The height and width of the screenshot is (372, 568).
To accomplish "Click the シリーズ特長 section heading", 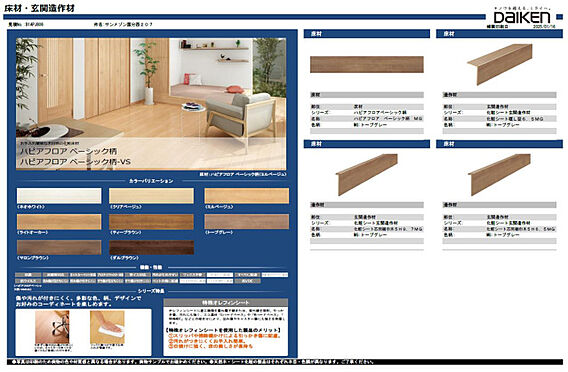I will click(x=151, y=291).
